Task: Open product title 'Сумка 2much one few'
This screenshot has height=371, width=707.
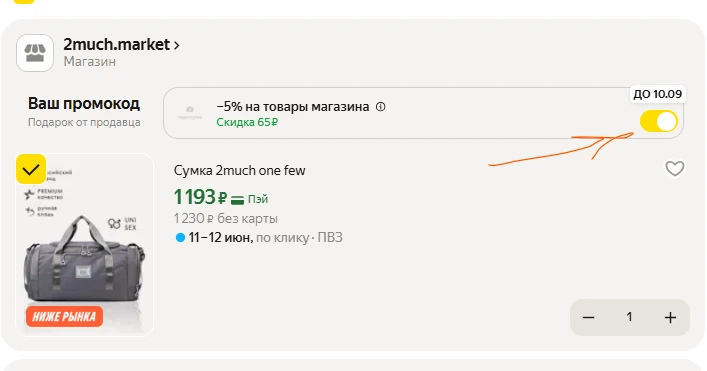Action: (x=239, y=170)
